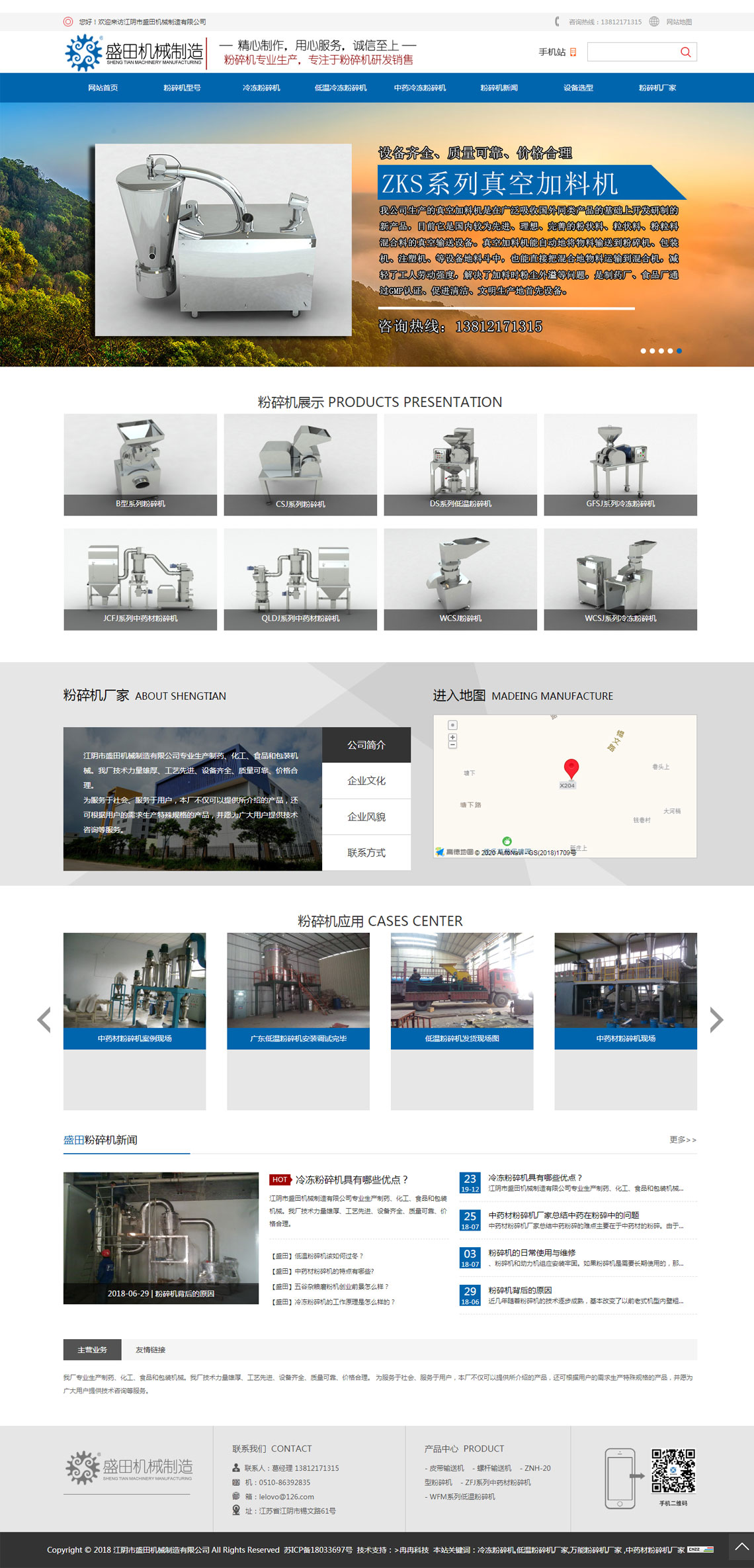Image resolution: width=754 pixels, height=1568 pixels.
Task: Click the mobile site phone icon
Action: [573, 52]
